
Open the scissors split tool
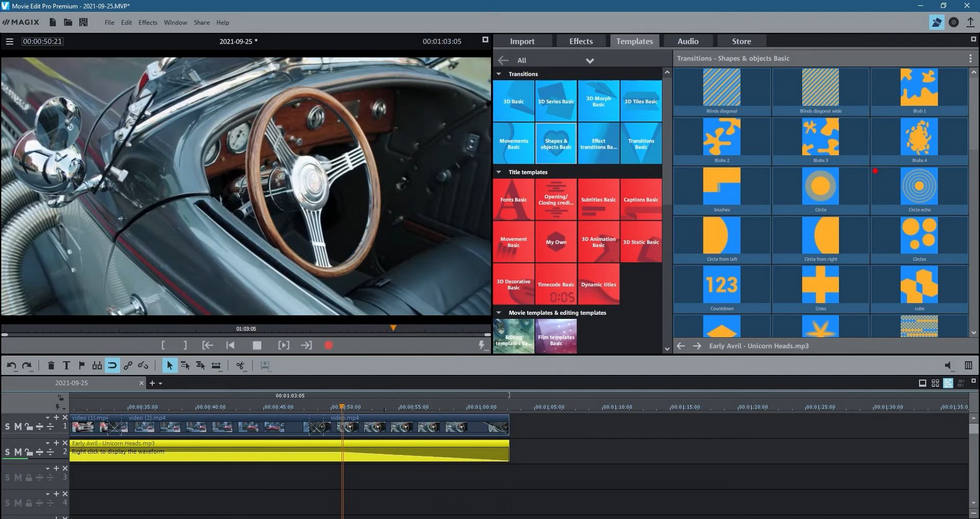[x=240, y=366]
